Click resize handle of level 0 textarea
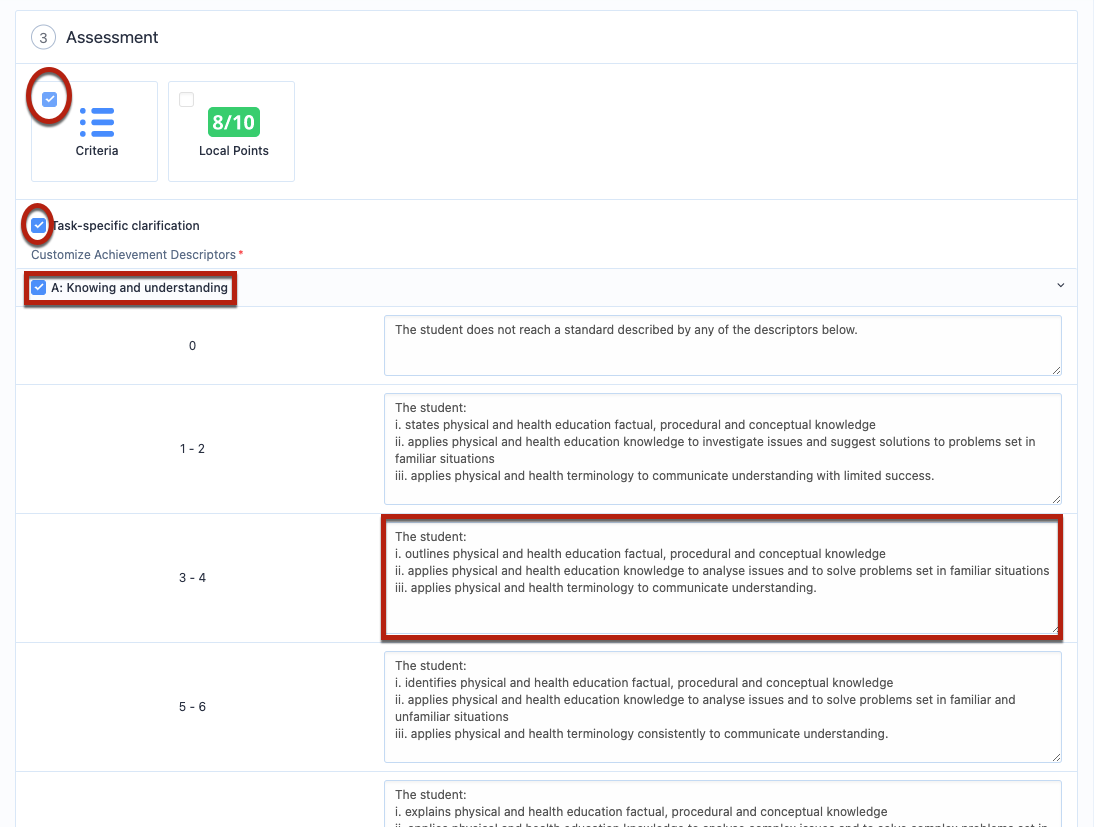 (x=1055, y=370)
